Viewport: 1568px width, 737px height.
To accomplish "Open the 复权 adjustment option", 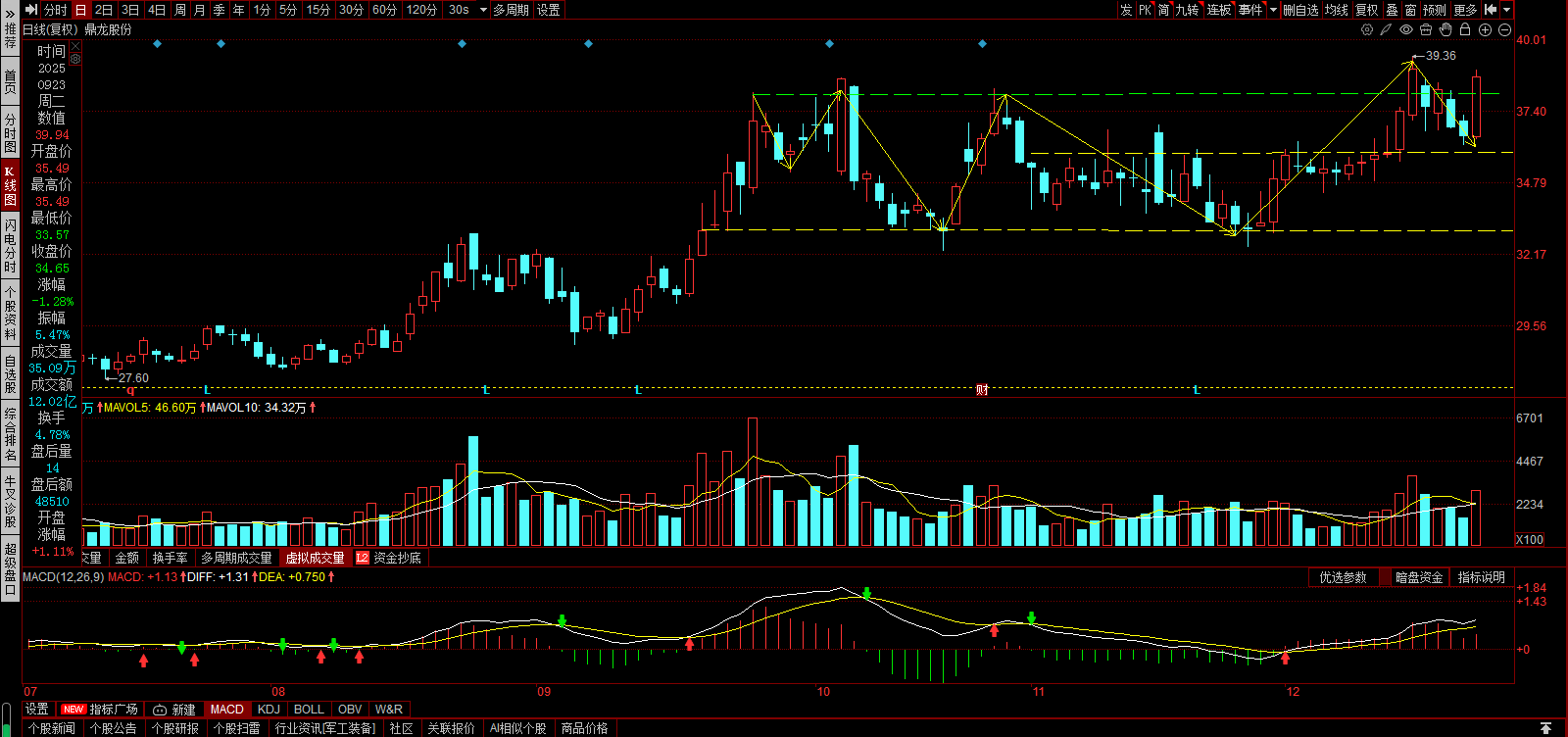I will [1367, 10].
